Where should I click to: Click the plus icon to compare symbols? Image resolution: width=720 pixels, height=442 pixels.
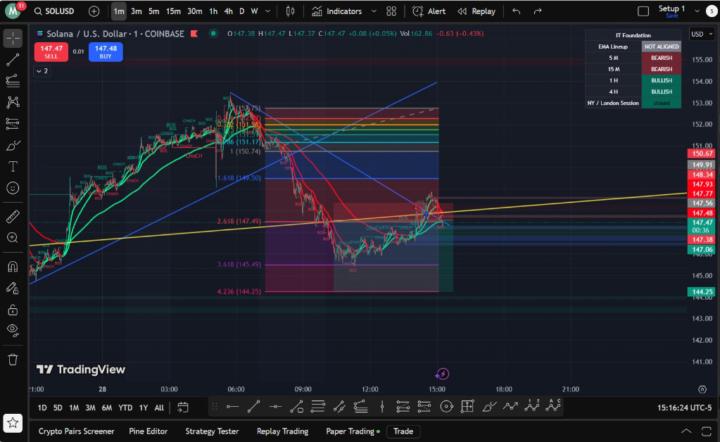(94, 11)
